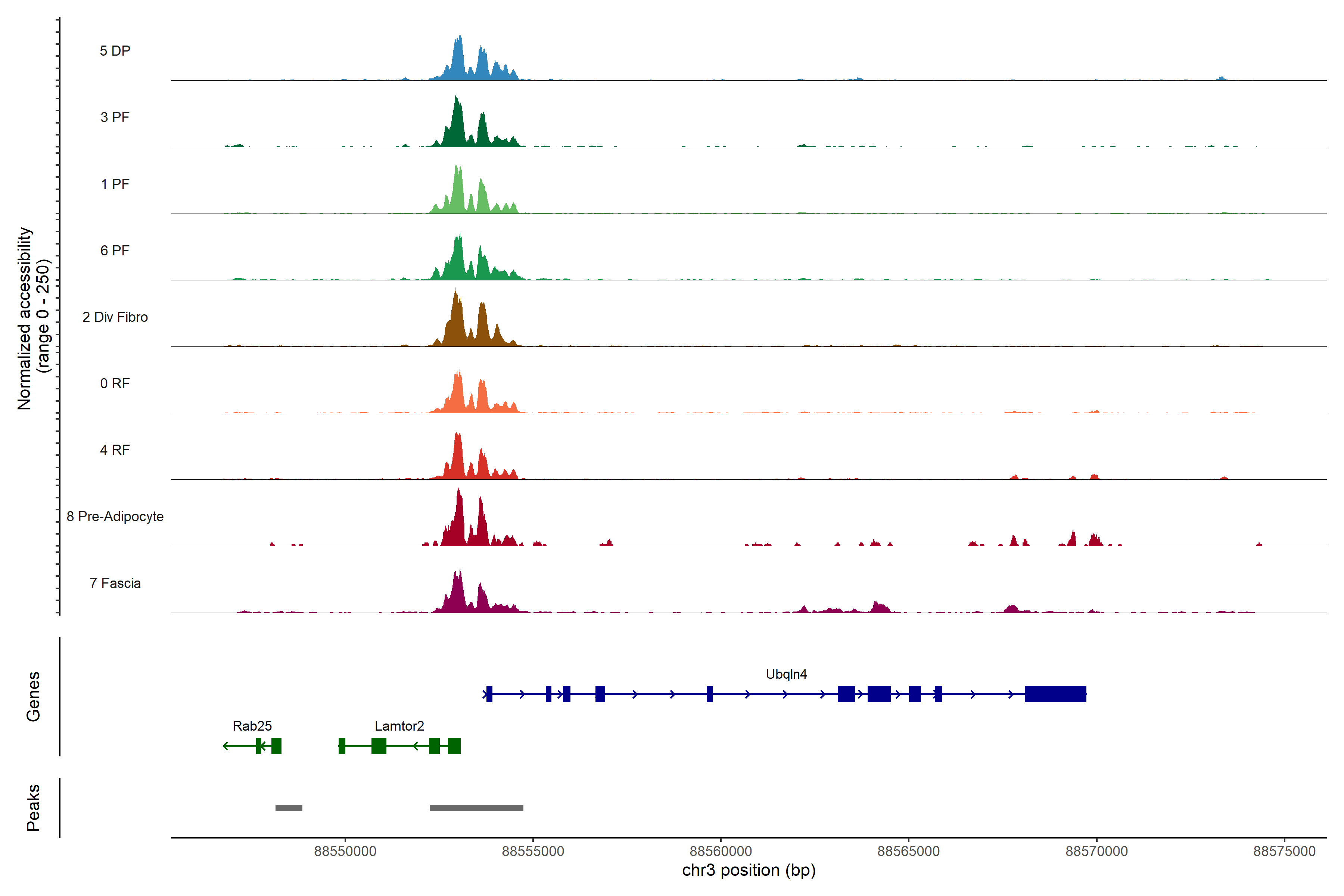Viewport: 1344px width, 896px height.
Task: Click the 5 DP track label
Action: pos(115,51)
